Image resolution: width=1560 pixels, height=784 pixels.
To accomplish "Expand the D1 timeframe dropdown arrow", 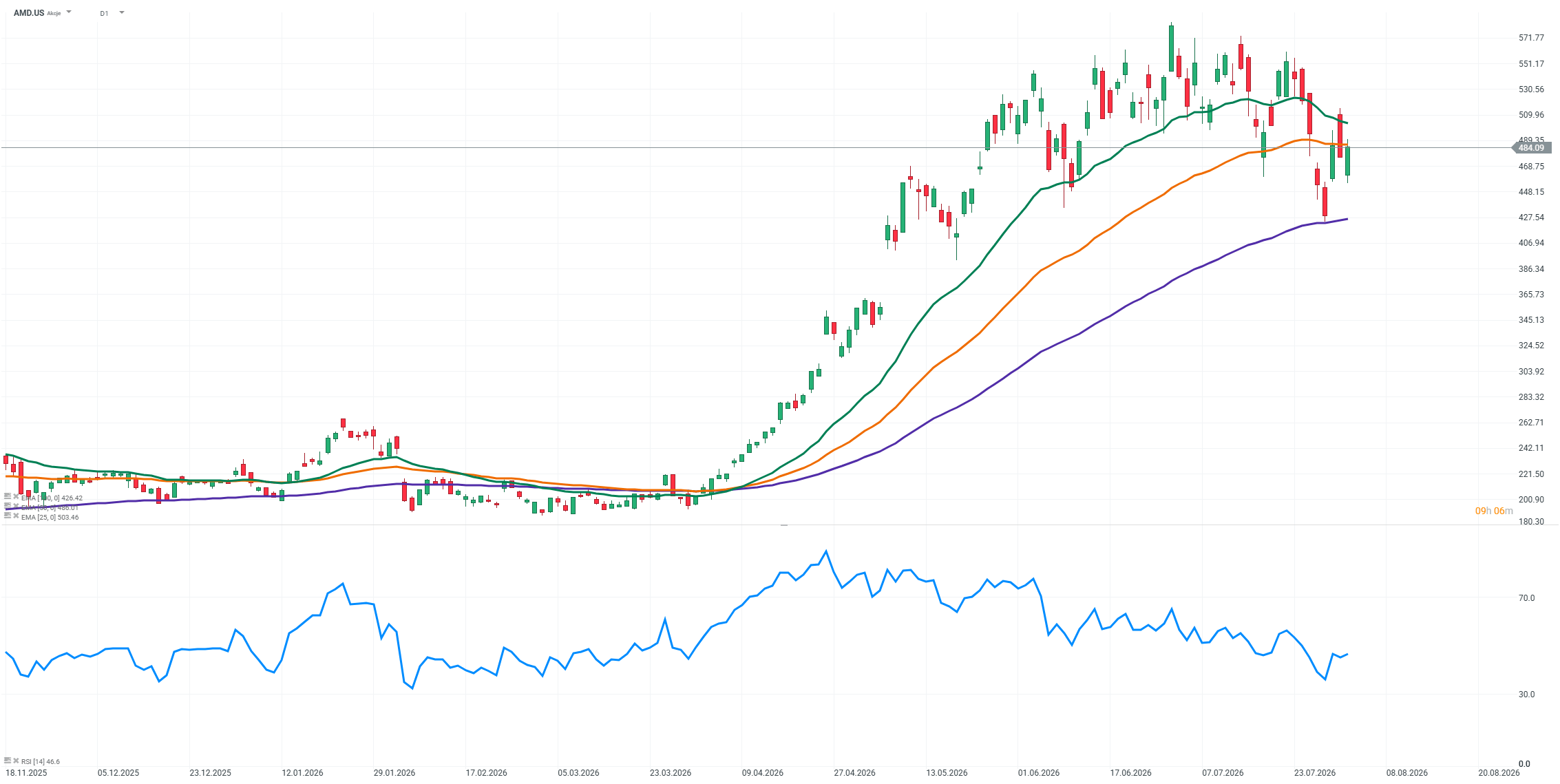I will click(x=122, y=12).
